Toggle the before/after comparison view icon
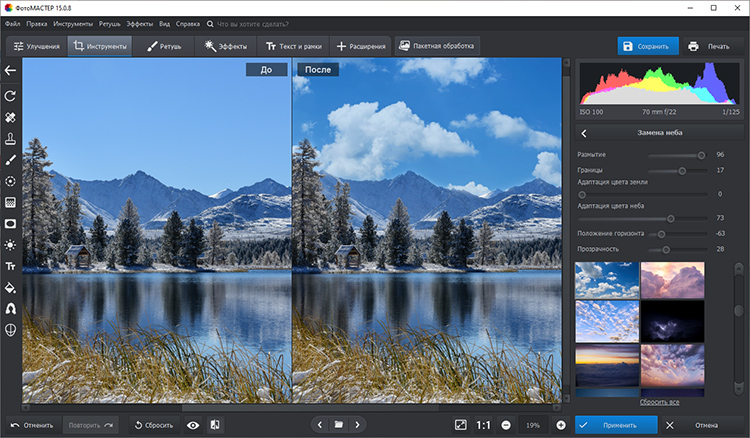Viewport: 750px width, 438px height. pyautogui.click(x=216, y=425)
